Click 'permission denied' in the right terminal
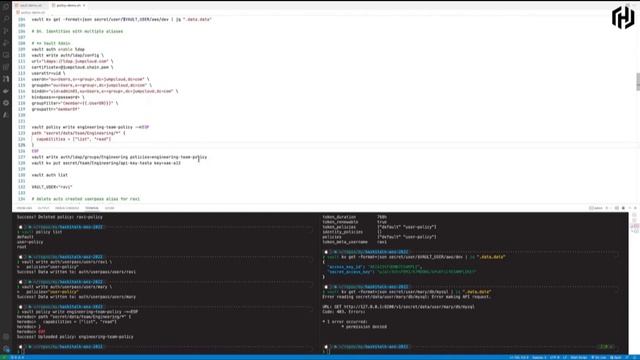The image size is (640, 360). click(366, 327)
